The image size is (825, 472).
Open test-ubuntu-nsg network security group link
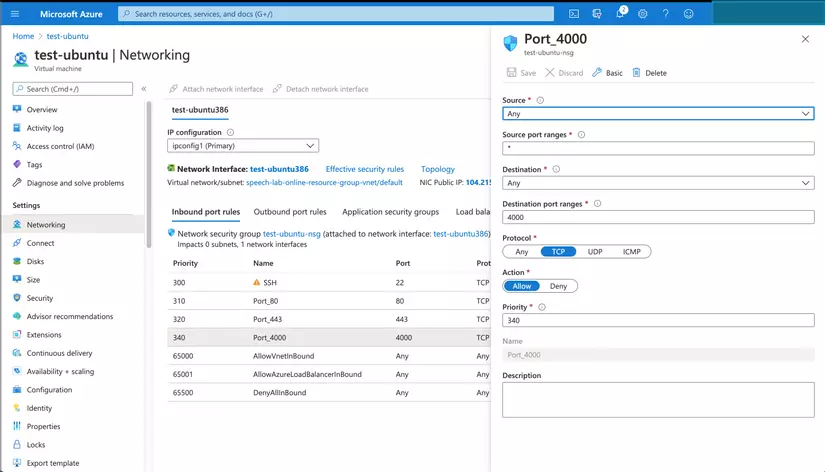click(x=291, y=234)
